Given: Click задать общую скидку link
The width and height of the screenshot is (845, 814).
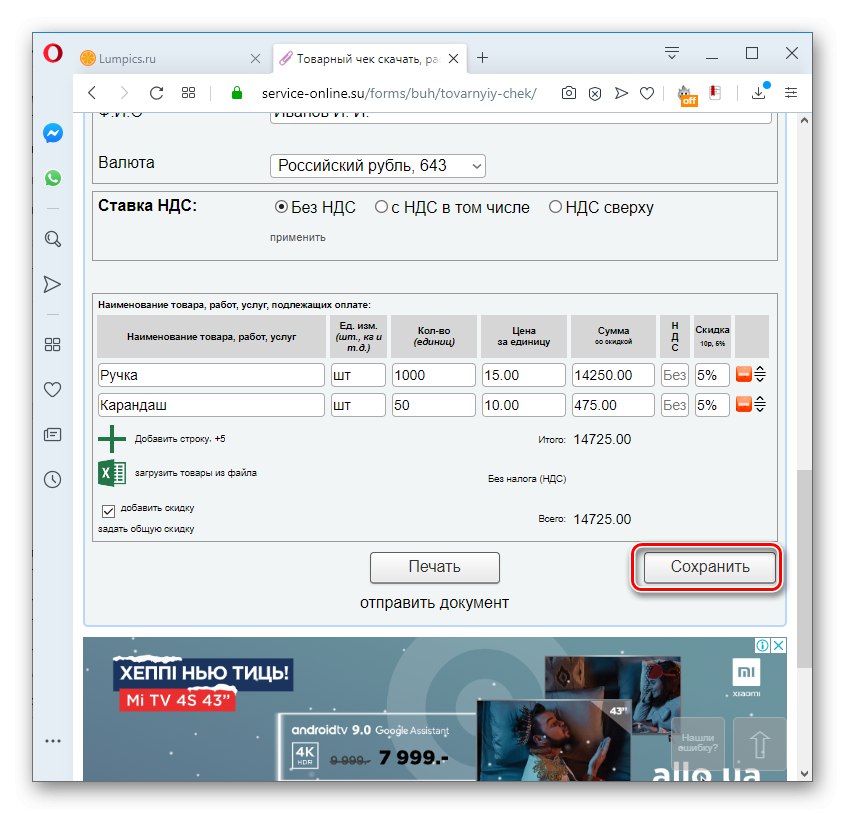Looking at the screenshot, I should pos(146,529).
